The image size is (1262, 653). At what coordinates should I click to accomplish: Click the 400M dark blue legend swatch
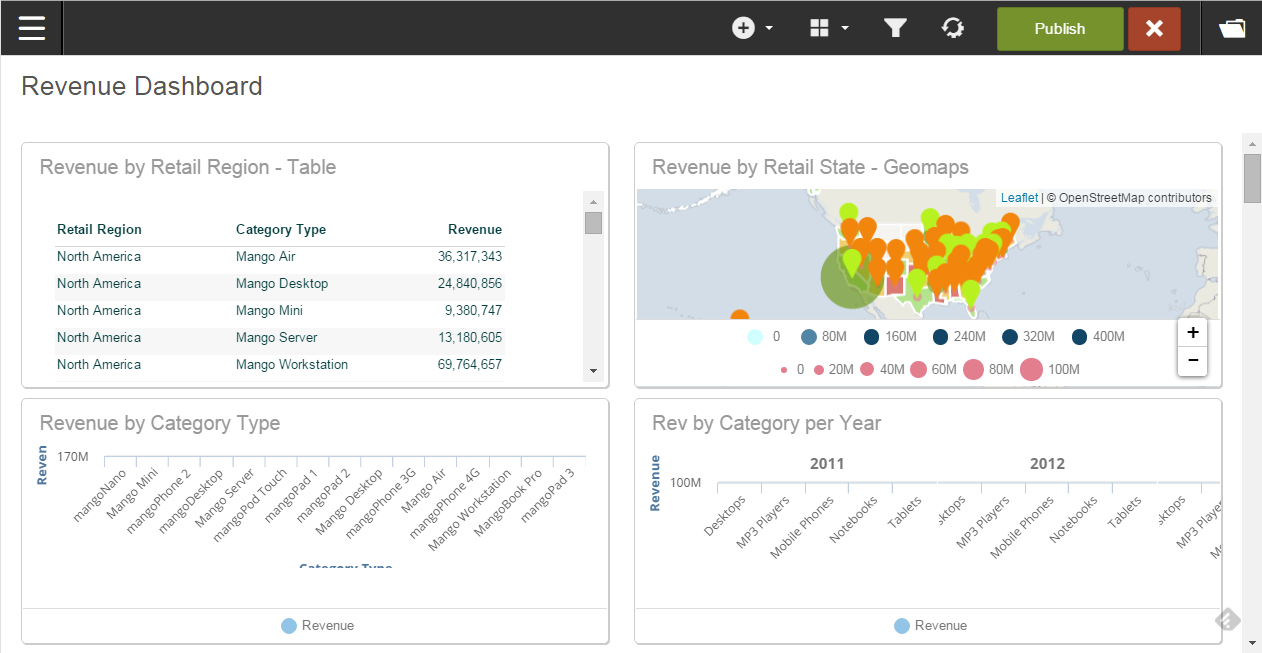[x=1079, y=337]
